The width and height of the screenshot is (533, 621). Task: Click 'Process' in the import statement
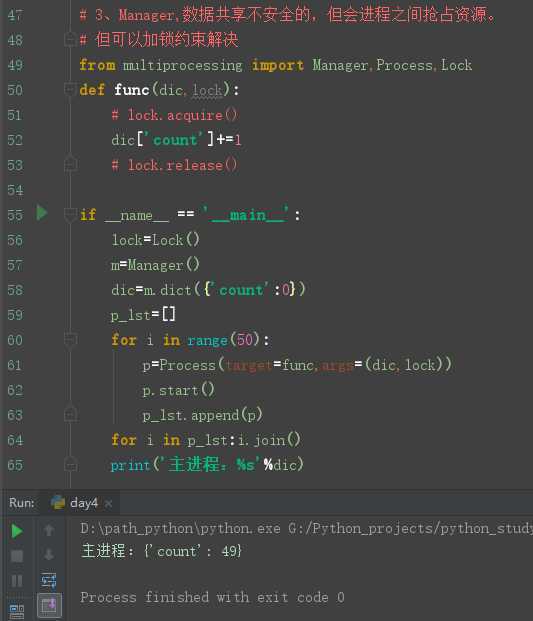404,65
